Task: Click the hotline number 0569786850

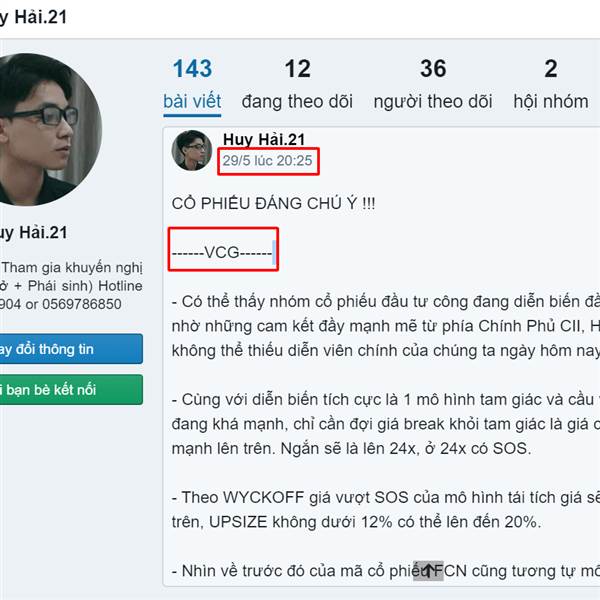Action: point(82,304)
